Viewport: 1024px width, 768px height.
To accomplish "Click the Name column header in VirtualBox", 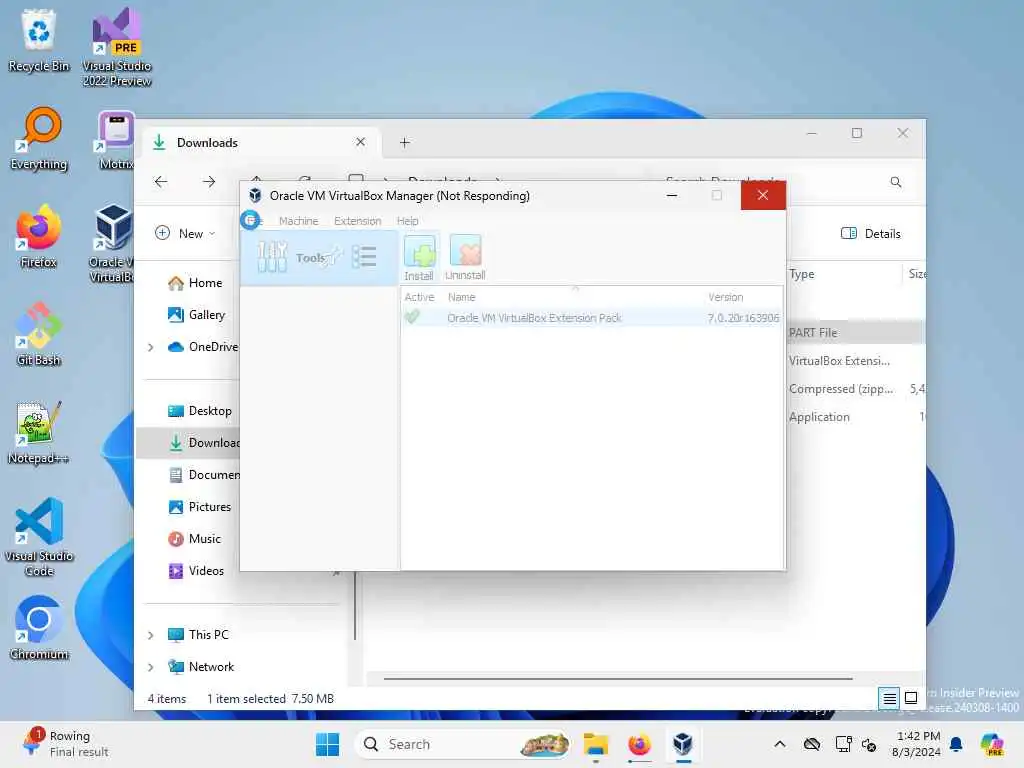I will (x=461, y=297).
